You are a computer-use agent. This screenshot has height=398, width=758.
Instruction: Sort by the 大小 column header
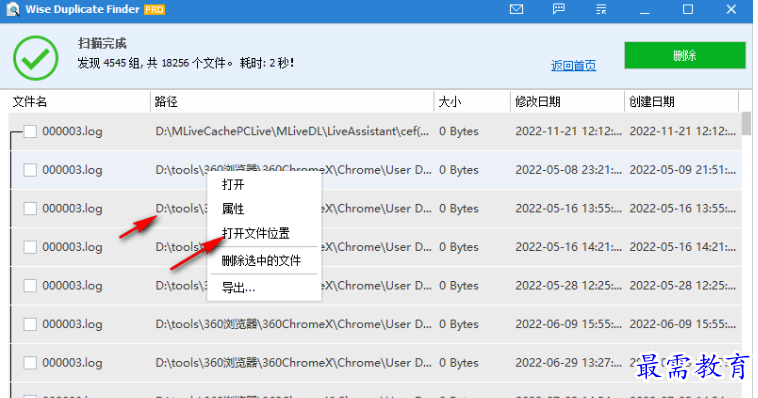pos(472,102)
